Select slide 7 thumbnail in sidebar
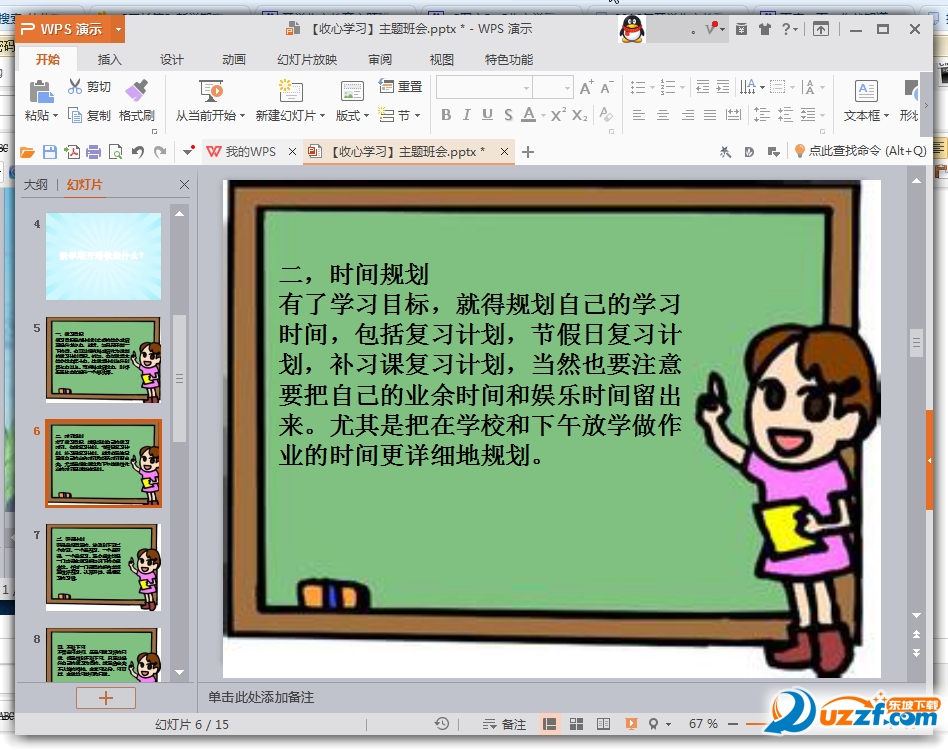The image size is (948, 750). pos(103,566)
